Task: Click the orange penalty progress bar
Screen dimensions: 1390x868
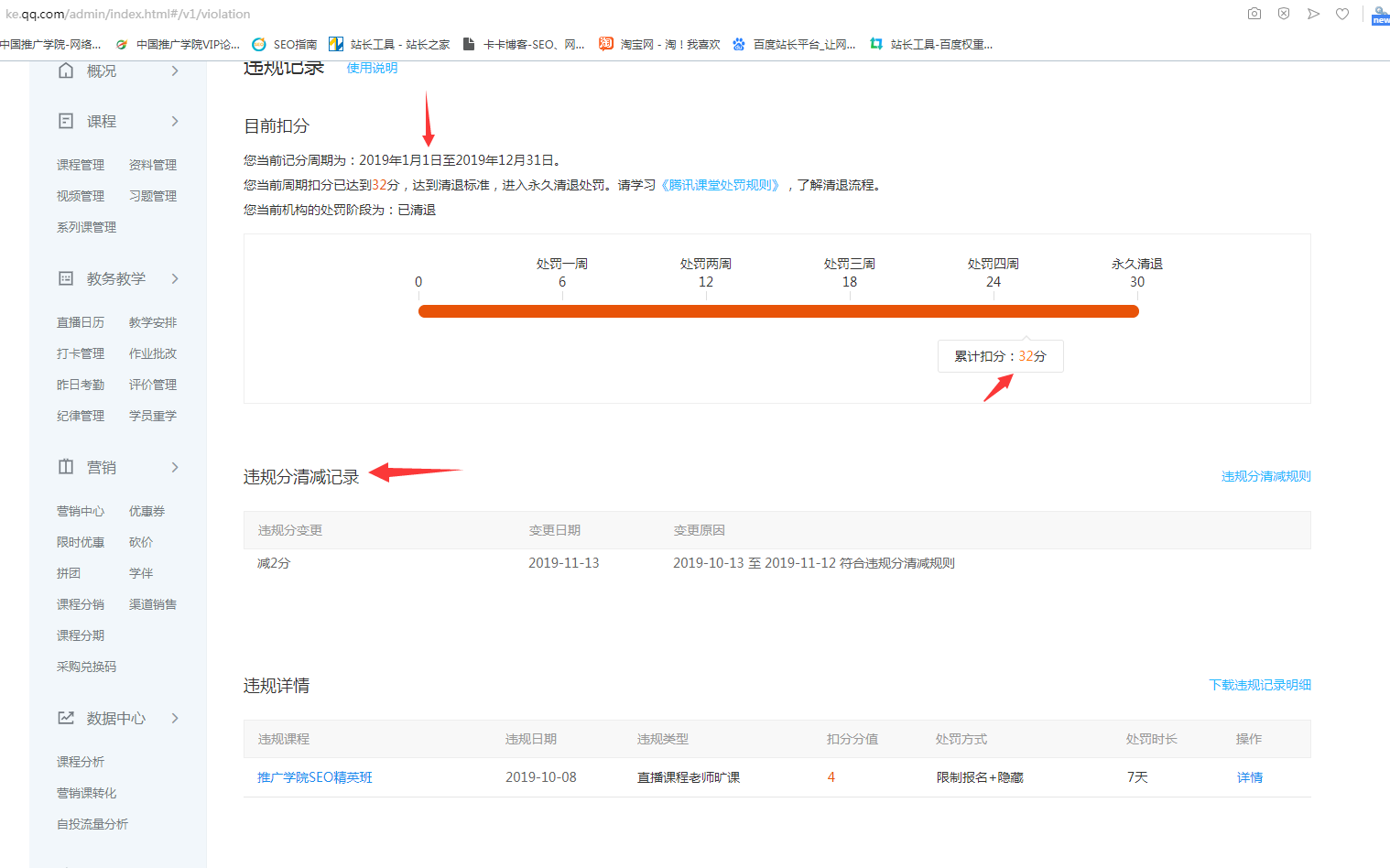Action: pyautogui.click(x=778, y=310)
